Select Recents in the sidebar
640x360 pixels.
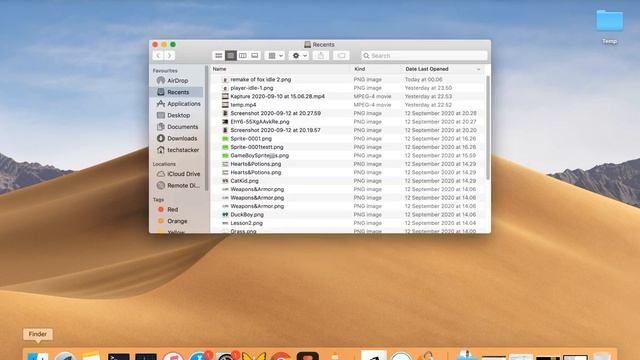point(177,92)
